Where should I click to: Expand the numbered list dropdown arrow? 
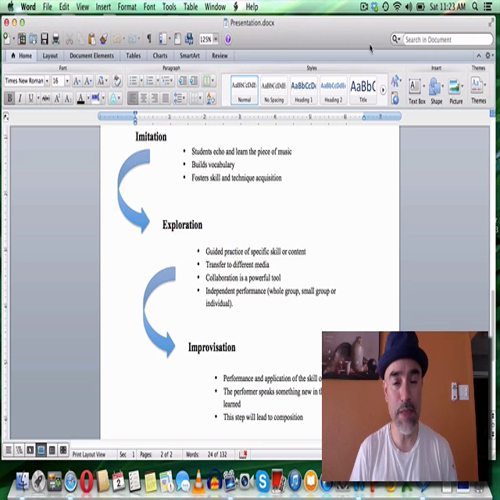click(157, 81)
